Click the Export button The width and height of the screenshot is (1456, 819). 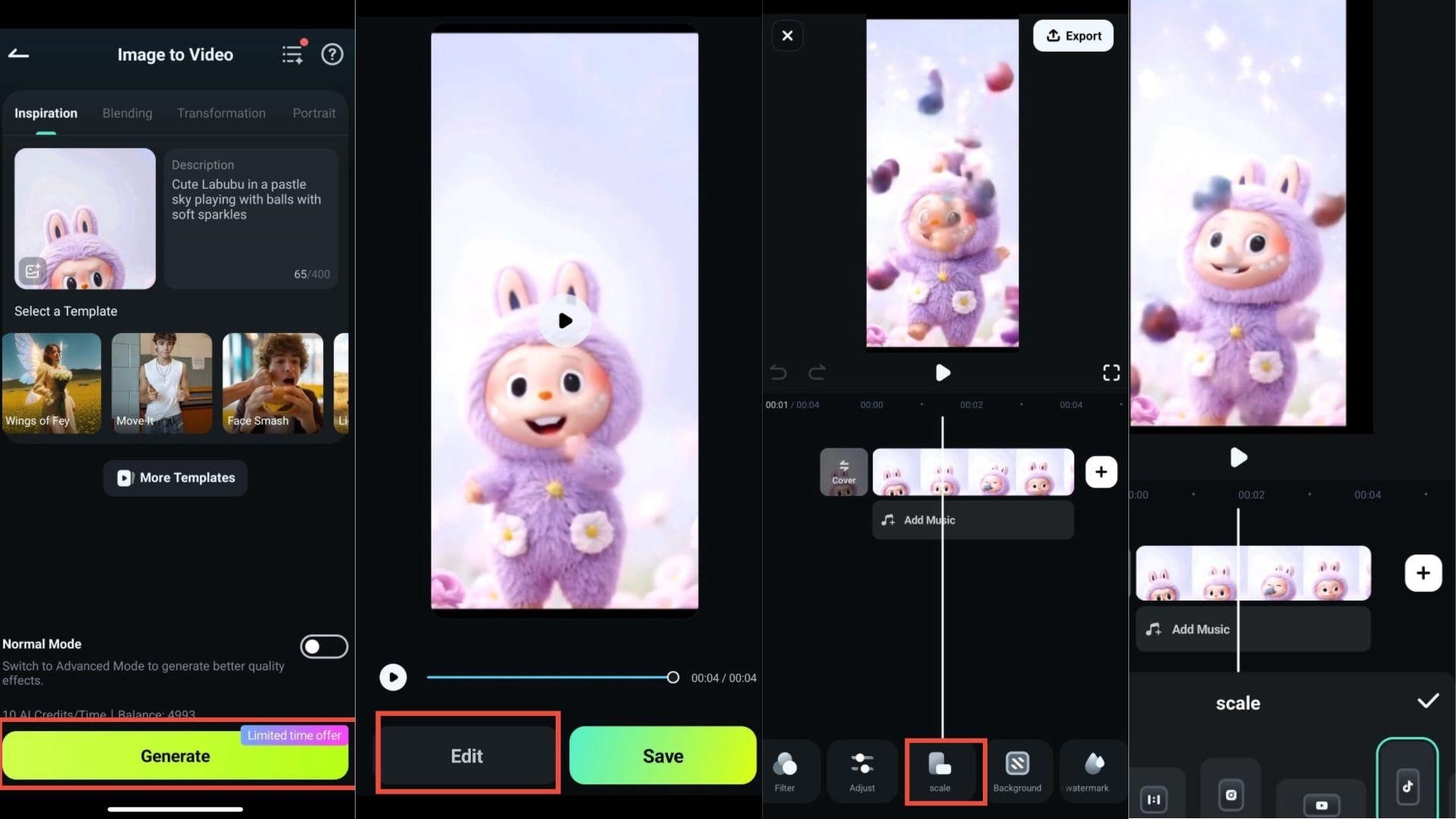point(1073,36)
